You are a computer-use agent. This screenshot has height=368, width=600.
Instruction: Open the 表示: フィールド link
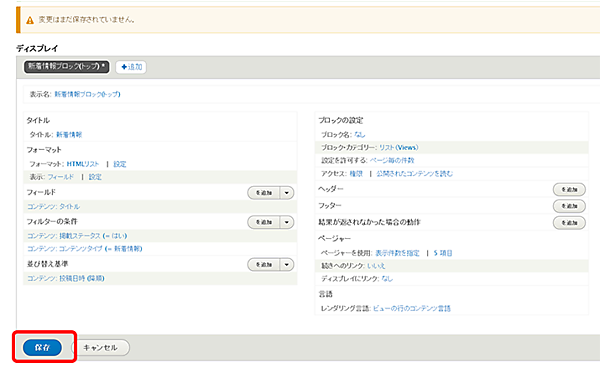pyautogui.click(x=61, y=177)
